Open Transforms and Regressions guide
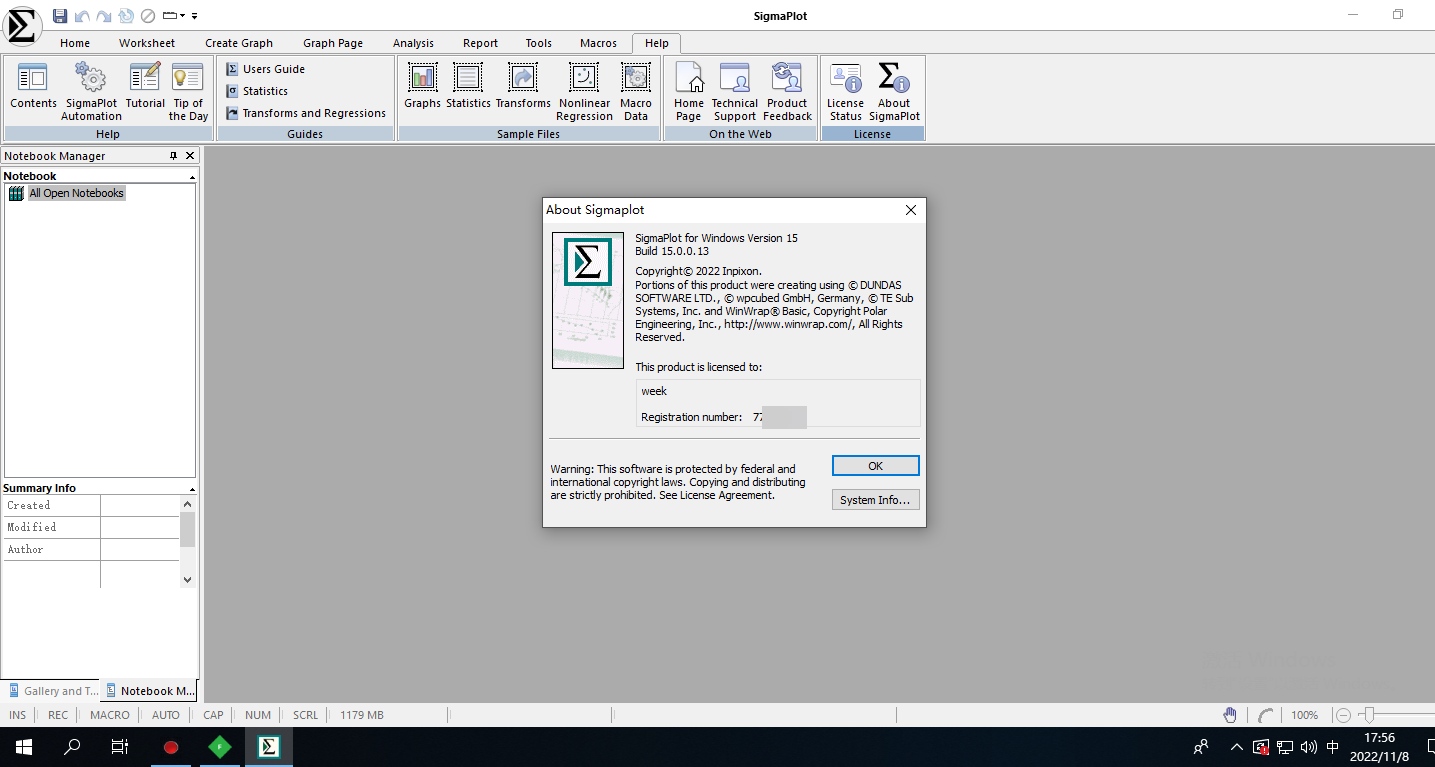The height and width of the screenshot is (767, 1435). point(305,113)
